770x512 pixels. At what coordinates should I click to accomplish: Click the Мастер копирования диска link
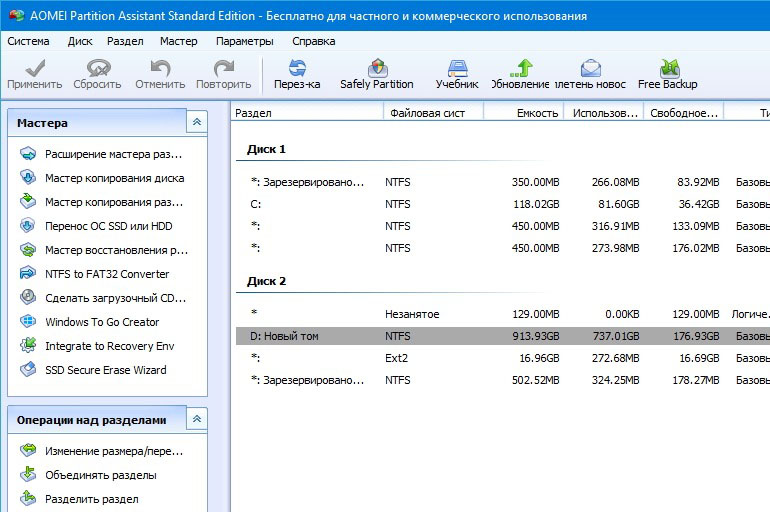pyautogui.click(x=114, y=178)
